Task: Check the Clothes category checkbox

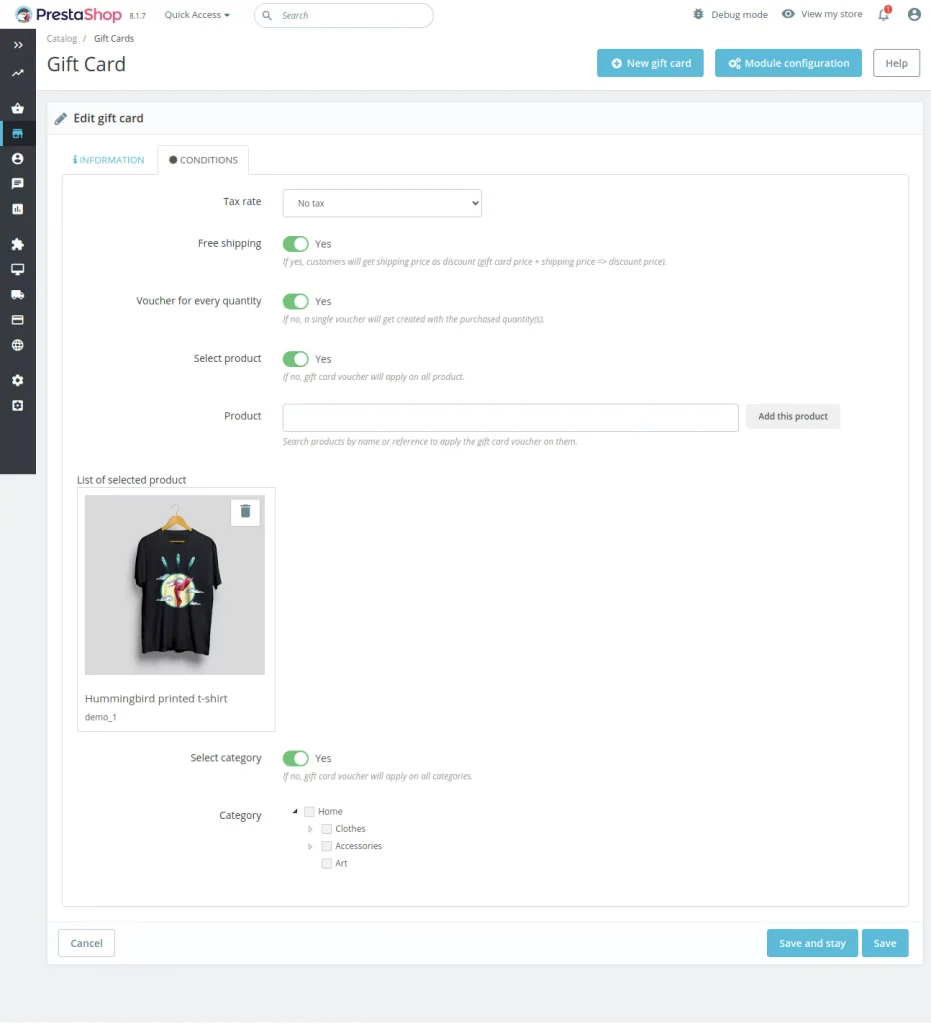Action: coord(326,828)
